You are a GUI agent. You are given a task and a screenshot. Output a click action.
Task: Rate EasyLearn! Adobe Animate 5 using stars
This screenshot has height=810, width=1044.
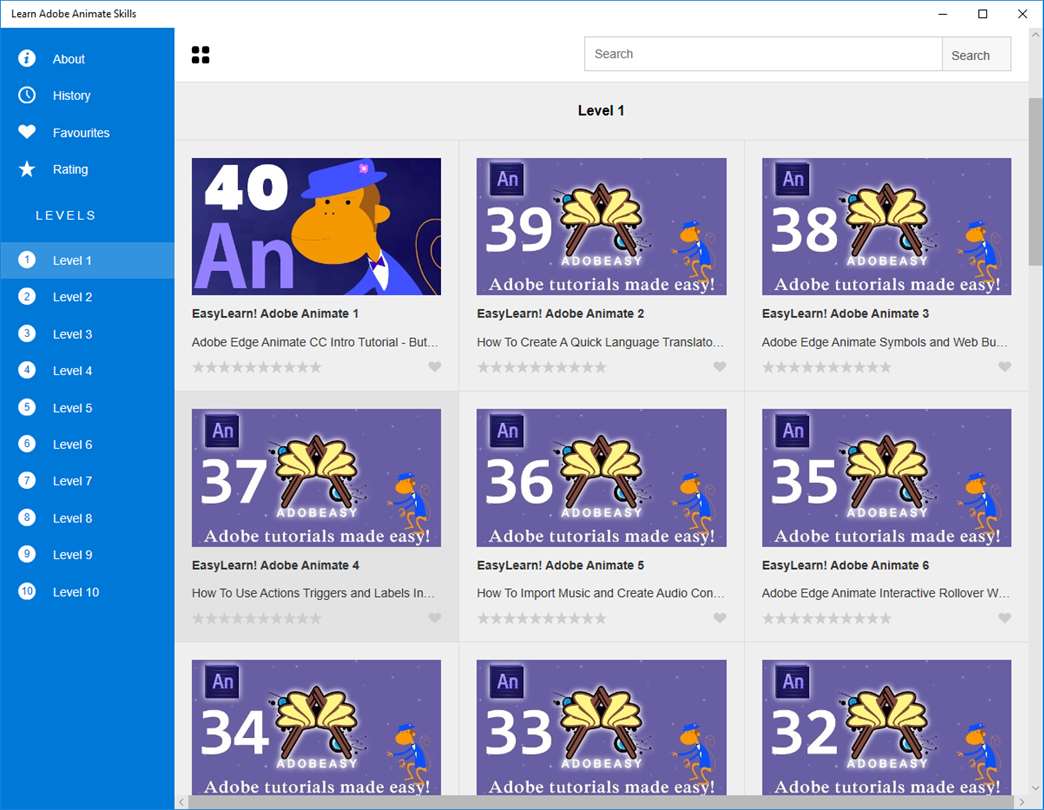(x=541, y=618)
